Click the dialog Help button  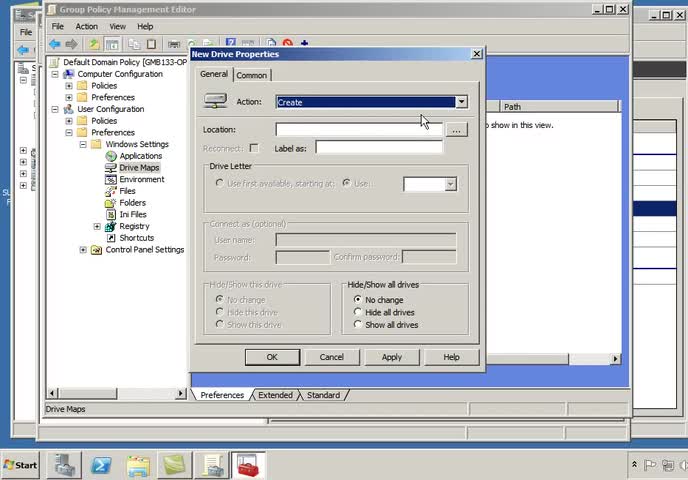(452, 357)
